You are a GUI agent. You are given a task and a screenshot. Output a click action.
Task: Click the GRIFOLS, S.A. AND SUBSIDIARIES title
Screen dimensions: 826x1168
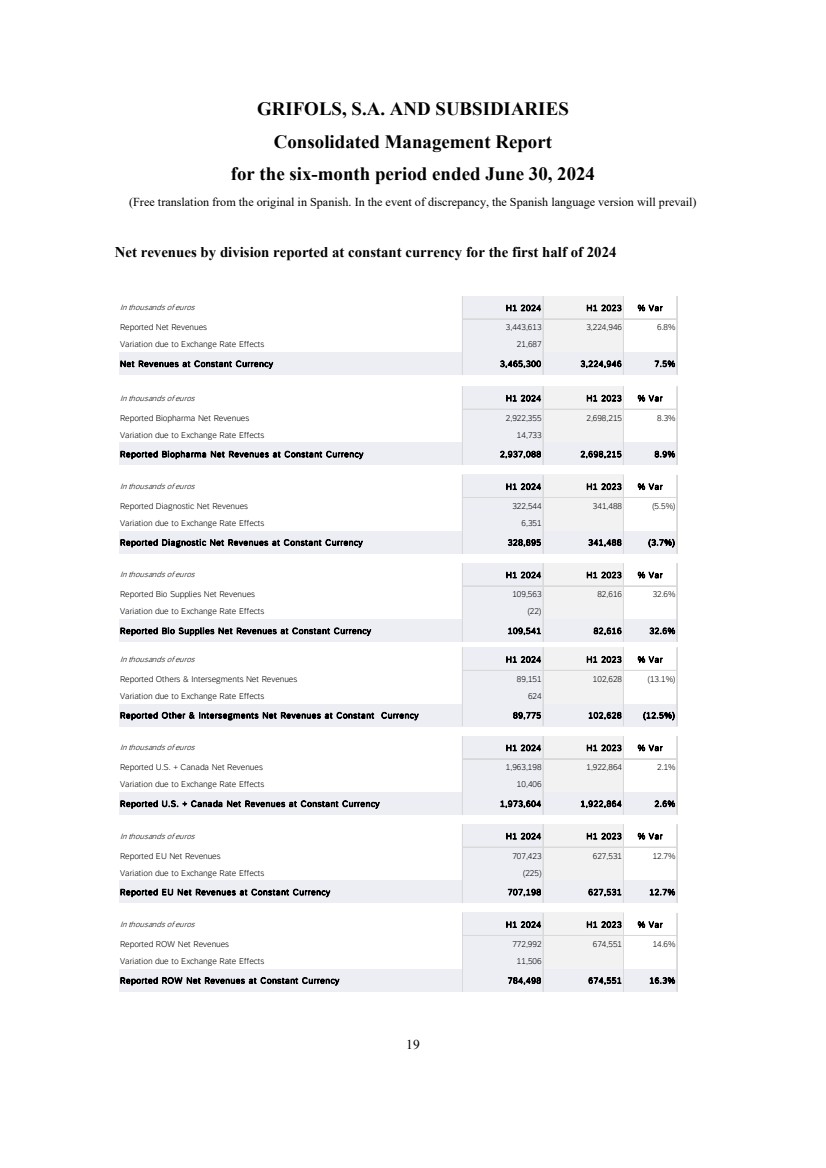coord(413,108)
